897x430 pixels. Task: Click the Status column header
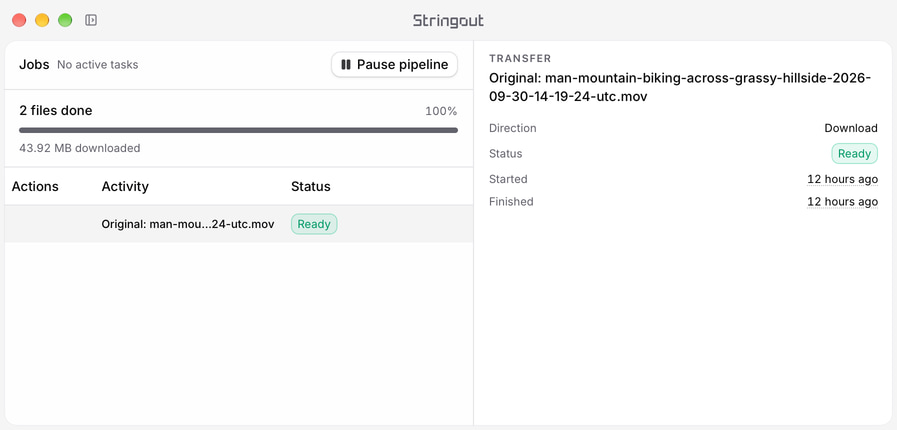click(311, 186)
